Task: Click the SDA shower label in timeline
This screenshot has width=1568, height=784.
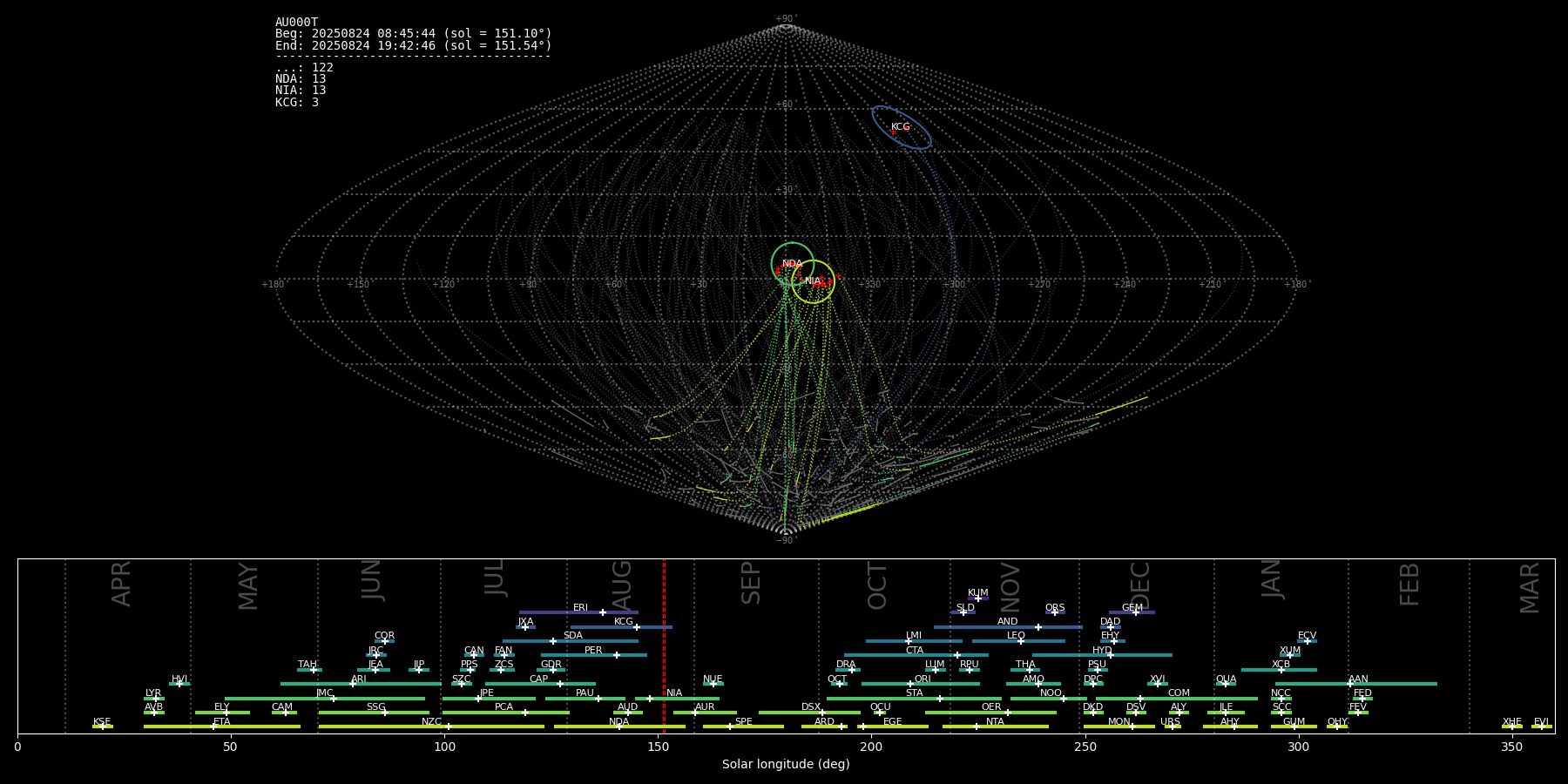Action: coord(573,636)
